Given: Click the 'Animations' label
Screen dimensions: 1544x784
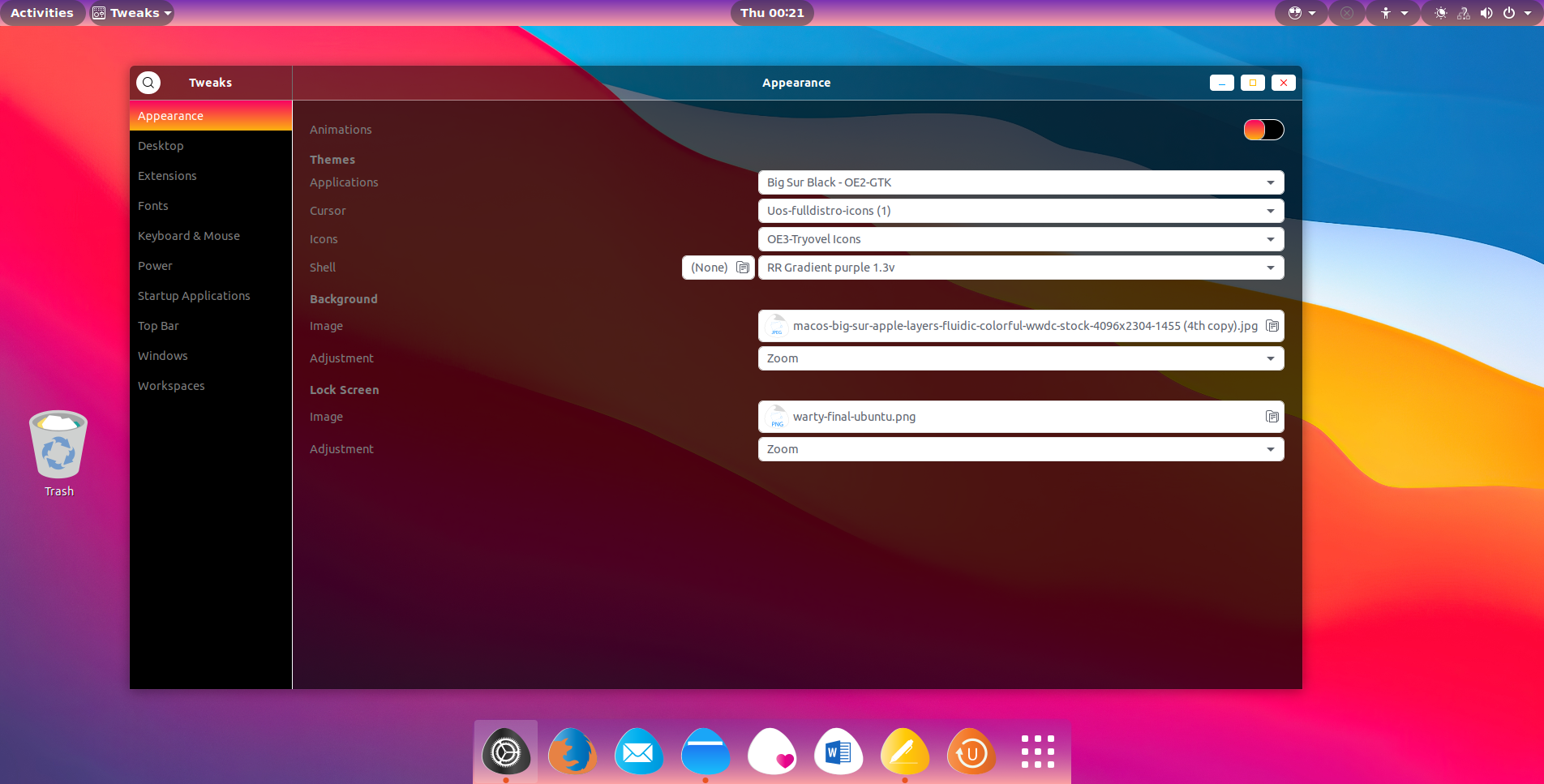Looking at the screenshot, I should pos(341,130).
